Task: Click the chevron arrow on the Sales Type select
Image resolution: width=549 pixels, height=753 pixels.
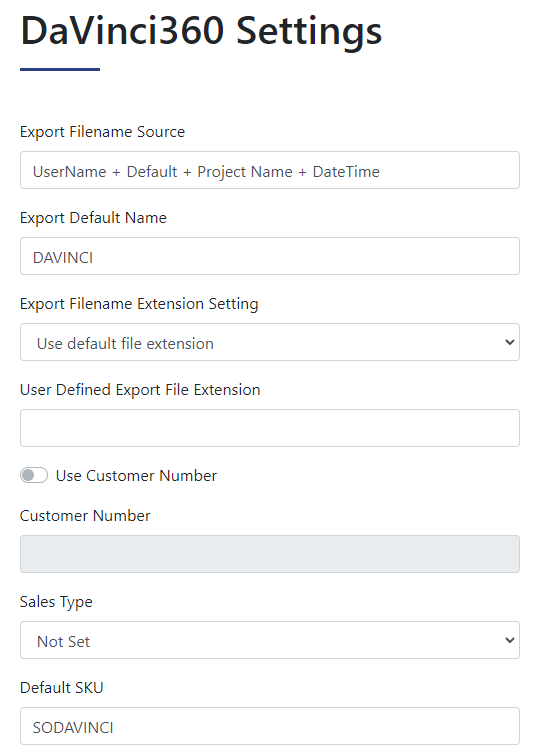Action: coord(509,640)
